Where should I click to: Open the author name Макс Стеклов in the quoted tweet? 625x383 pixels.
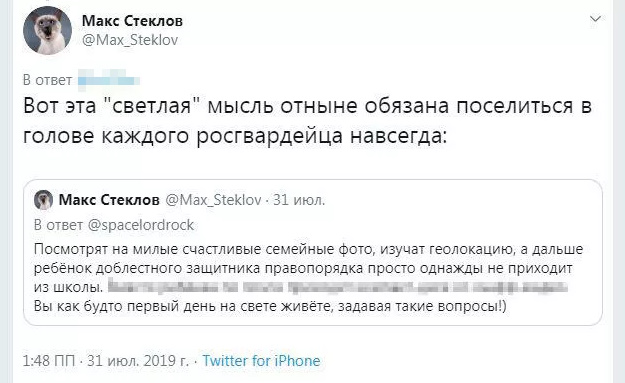coord(109,200)
